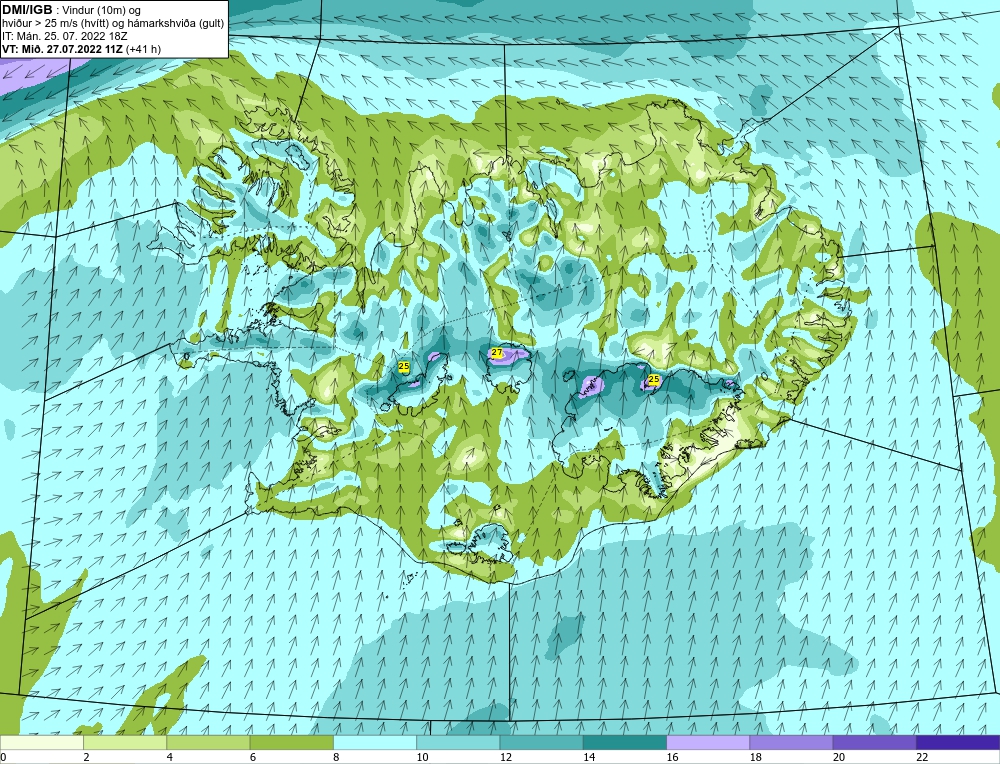Select the 18–20 m/s medium purple legend swatch
Image resolution: width=1000 pixels, height=764 pixels.
click(791, 742)
